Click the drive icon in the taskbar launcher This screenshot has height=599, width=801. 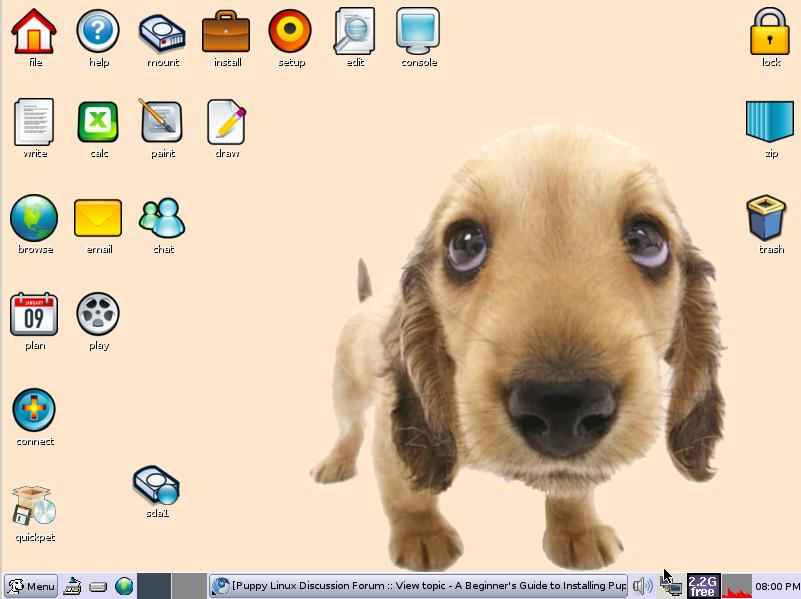pos(98,587)
